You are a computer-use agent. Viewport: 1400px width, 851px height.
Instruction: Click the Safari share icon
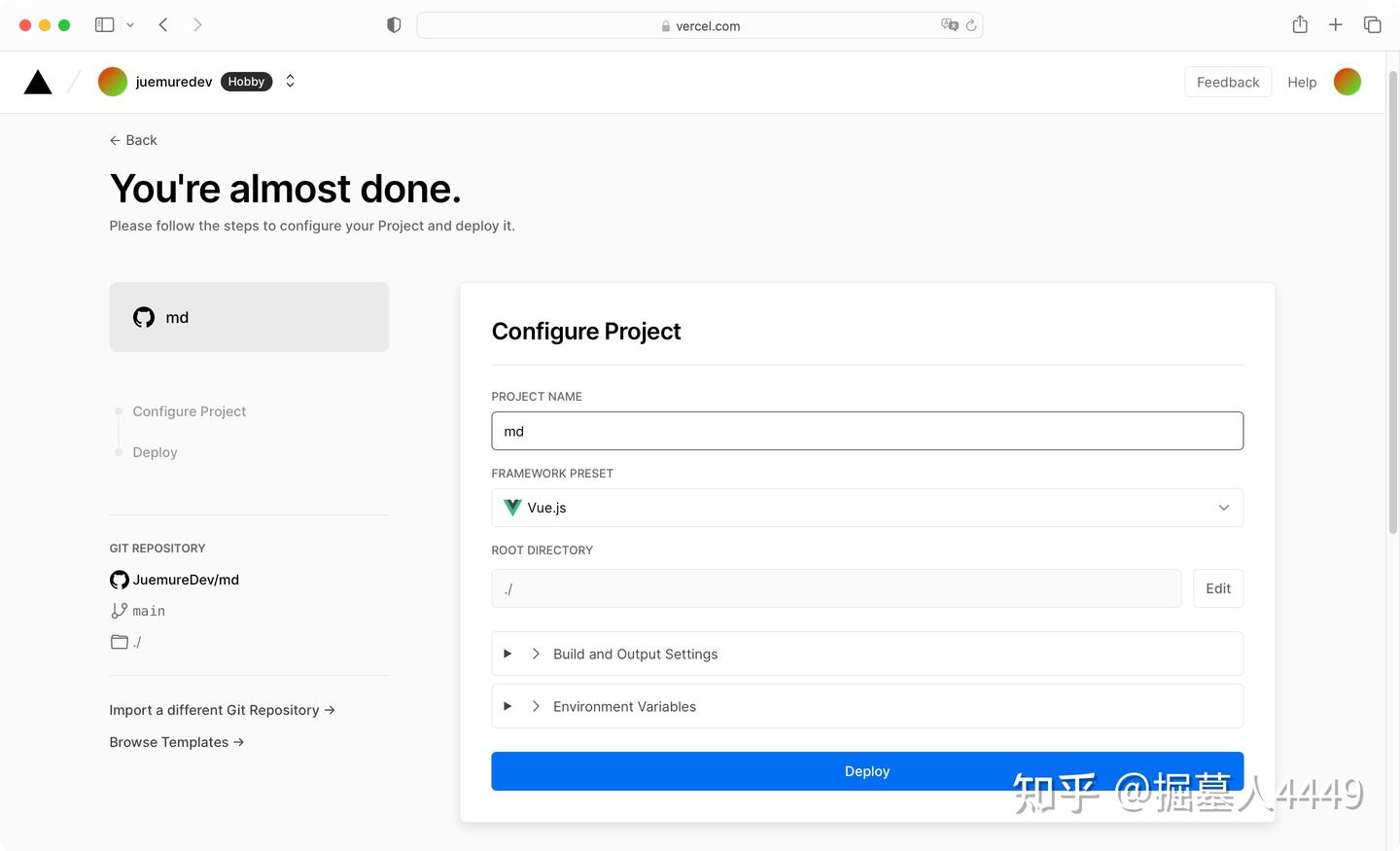pyautogui.click(x=1300, y=25)
